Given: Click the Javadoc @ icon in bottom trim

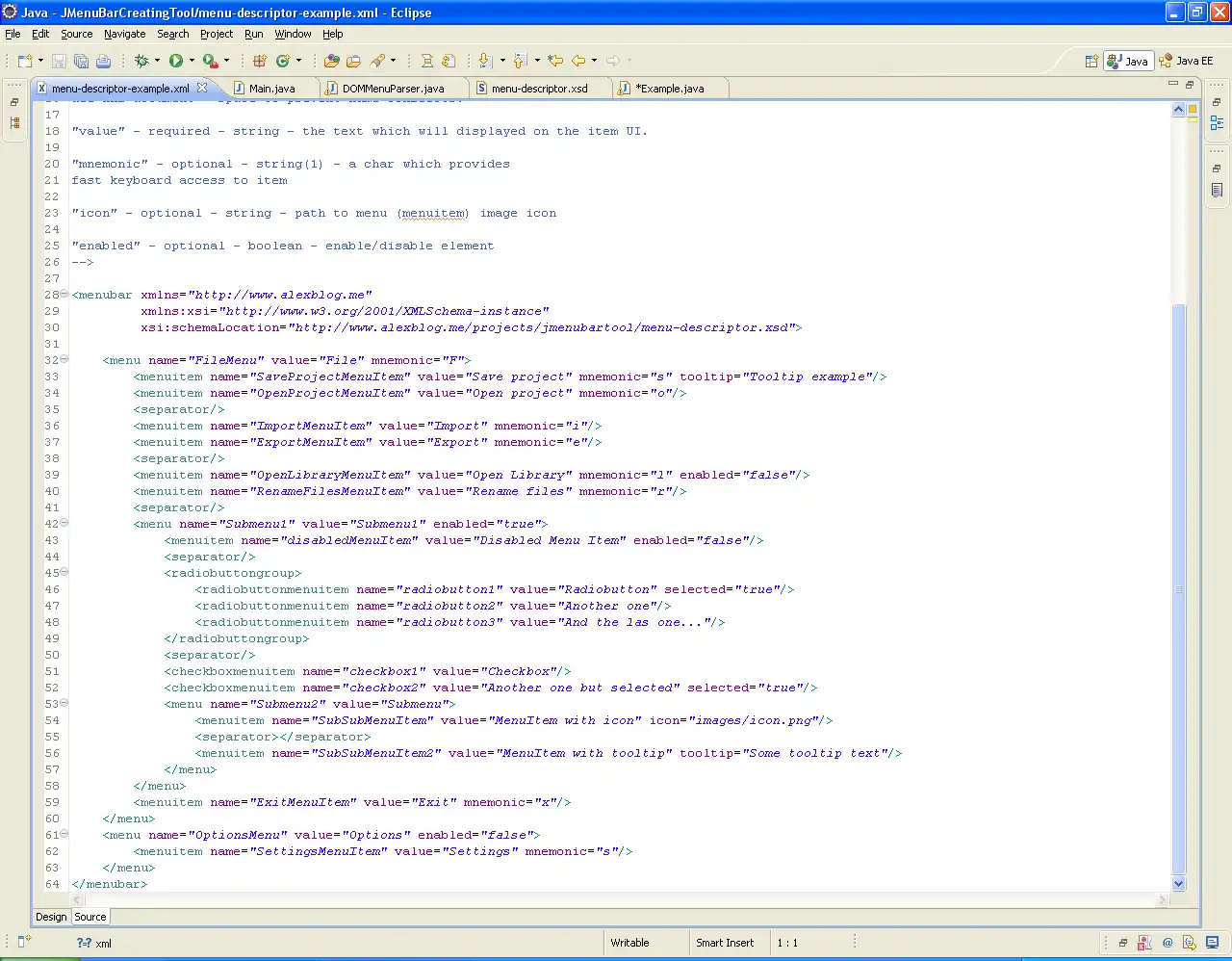Looking at the screenshot, I should 1168,943.
